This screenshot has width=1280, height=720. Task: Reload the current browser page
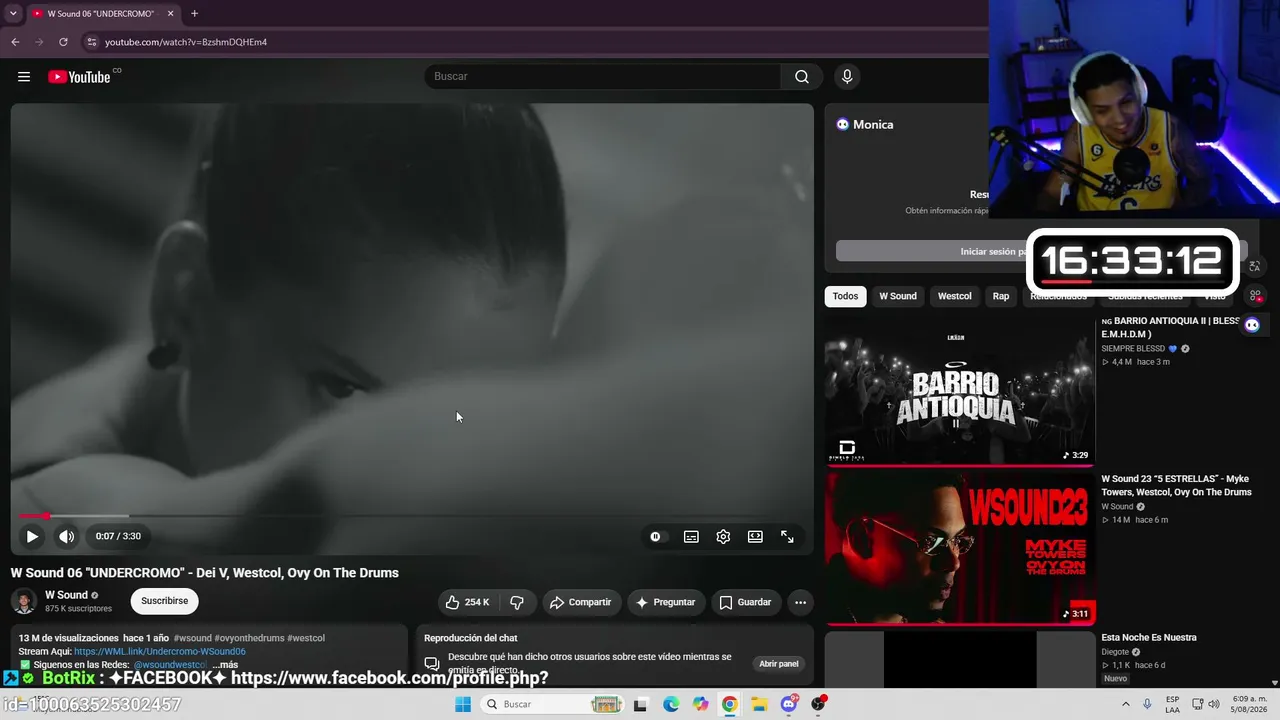click(63, 42)
